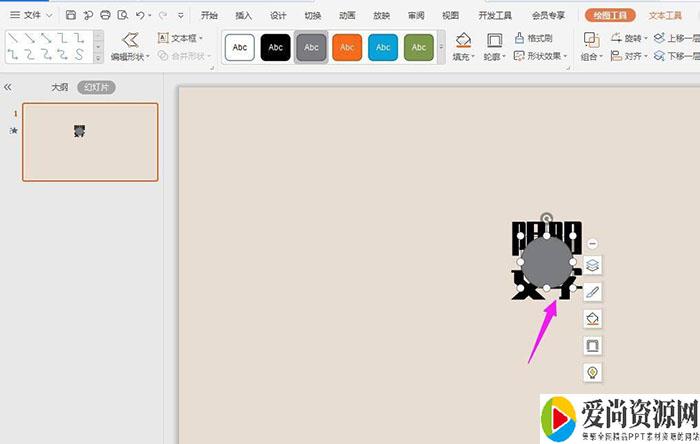Click the Save icon in quick access toolbar
Image resolution: width=700 pixels, height=444 pixels.
pos(71,15)
